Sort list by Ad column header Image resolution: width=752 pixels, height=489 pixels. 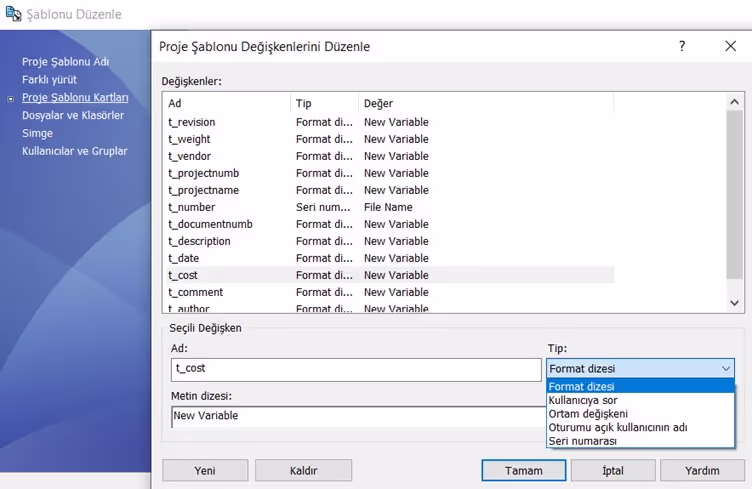tap(227, 103)
